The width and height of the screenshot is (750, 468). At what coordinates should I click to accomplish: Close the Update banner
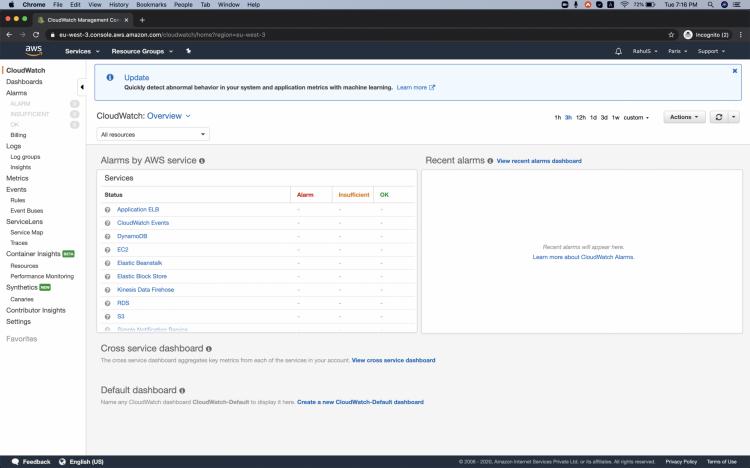click(734, 71)
